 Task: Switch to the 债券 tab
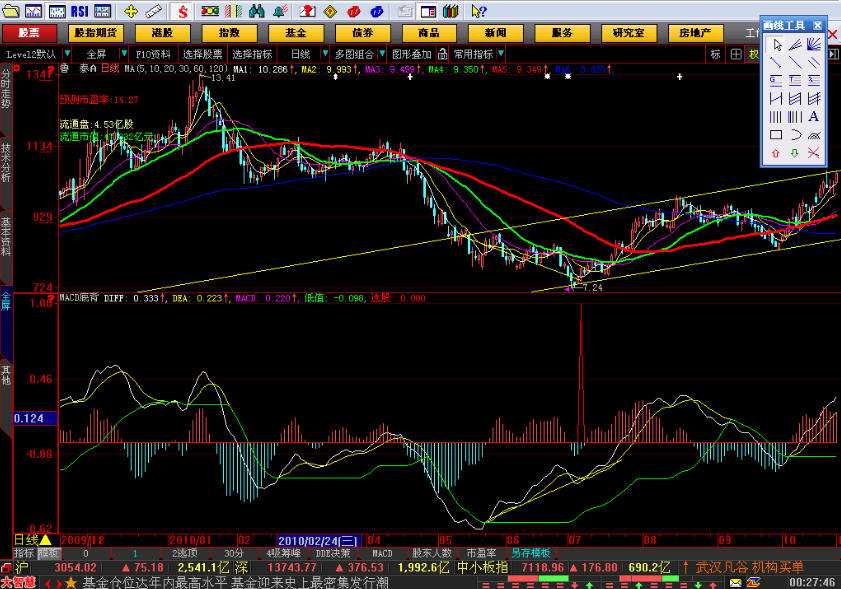point(363,33)
